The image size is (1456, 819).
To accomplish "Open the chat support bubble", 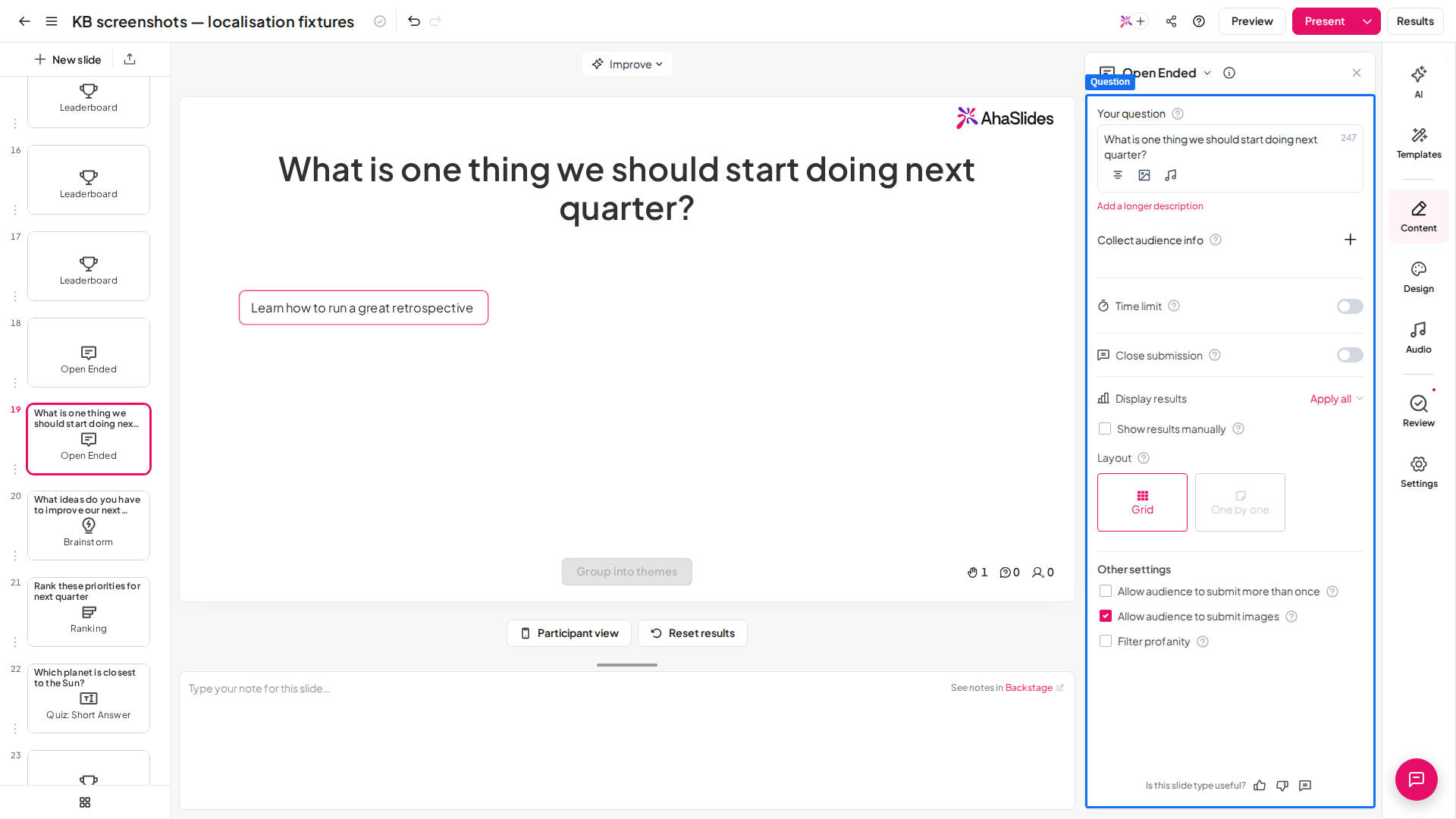I will (x=1416, y=779).
